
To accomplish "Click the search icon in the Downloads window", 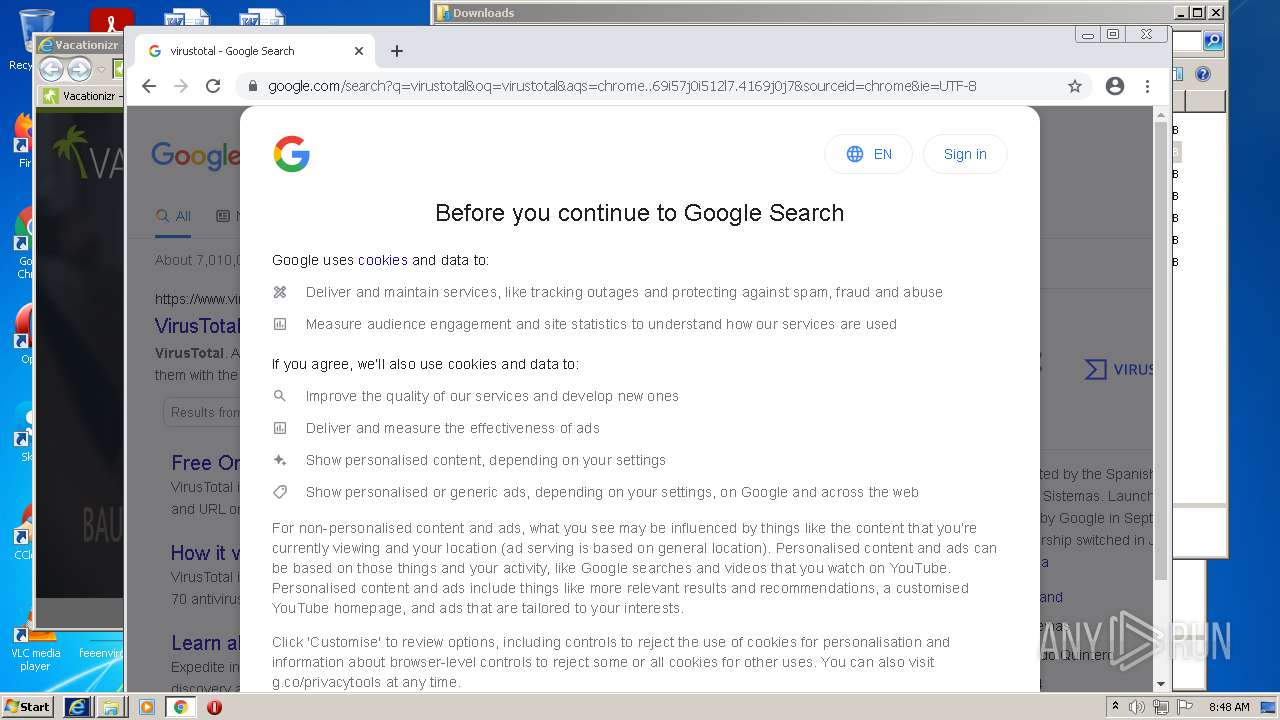I will pyautogui.click(x=1213, y=41).
